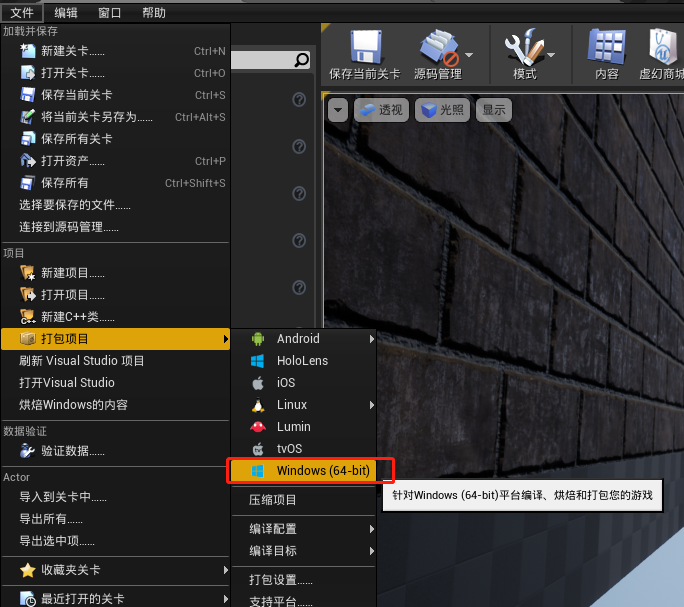Open the 文件 menu

(x=22, y=13)
